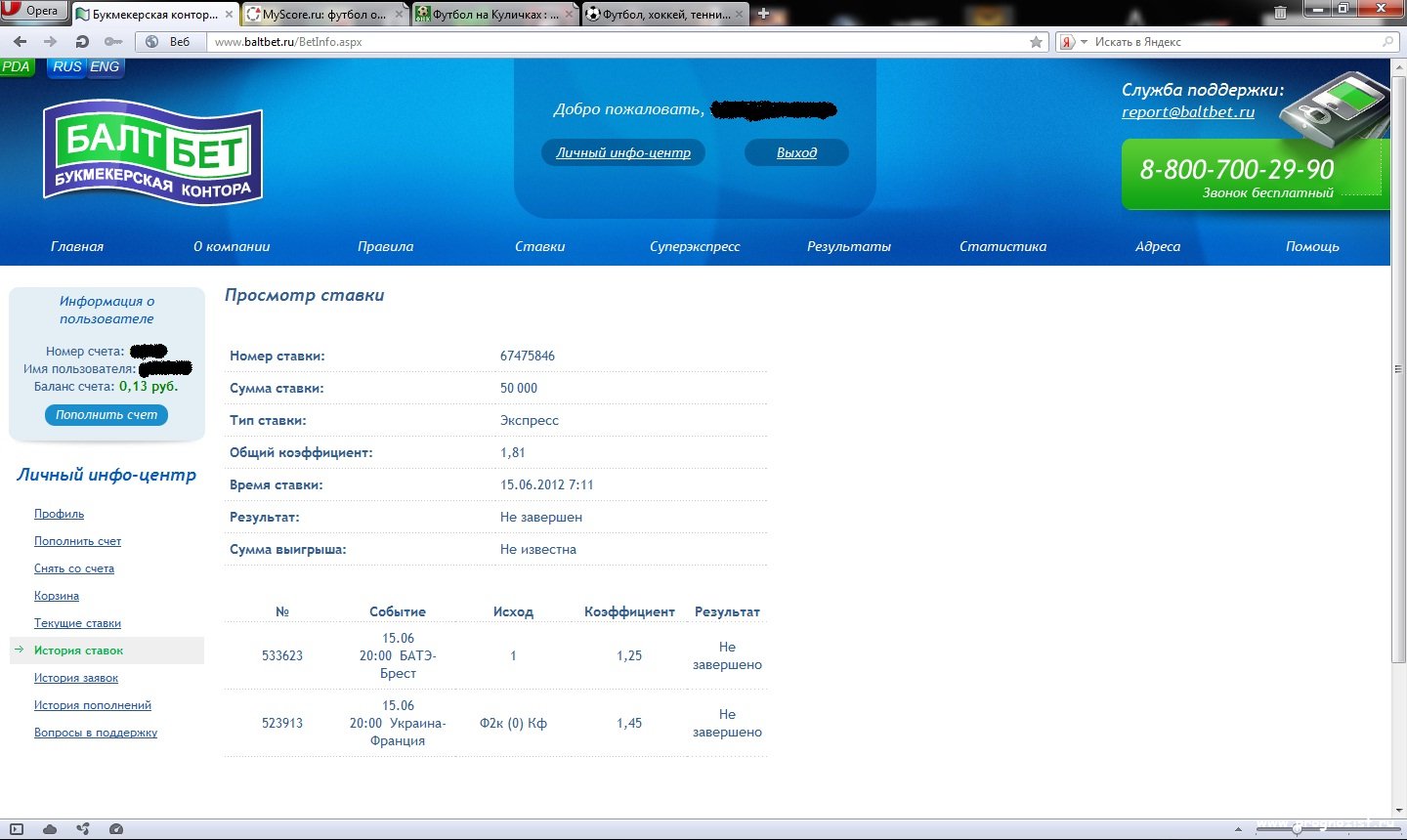Bookmark the page with the star icon
Image resolution: width=1407 pixels, height=840 pixels.
pyautogui.click(x=1036, y=42)
